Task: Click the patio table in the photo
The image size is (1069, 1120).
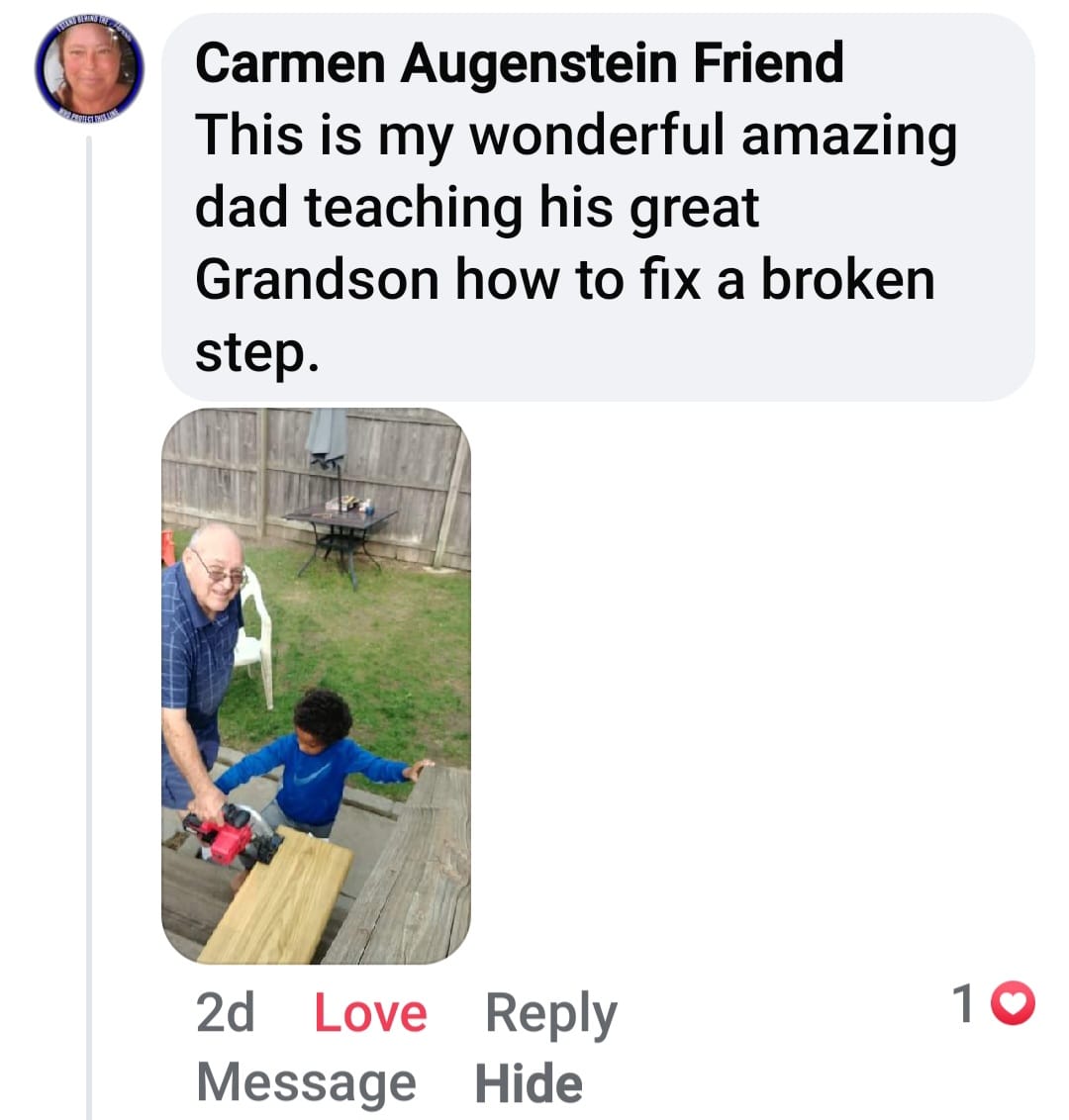Action: click(x=340, y=541)
